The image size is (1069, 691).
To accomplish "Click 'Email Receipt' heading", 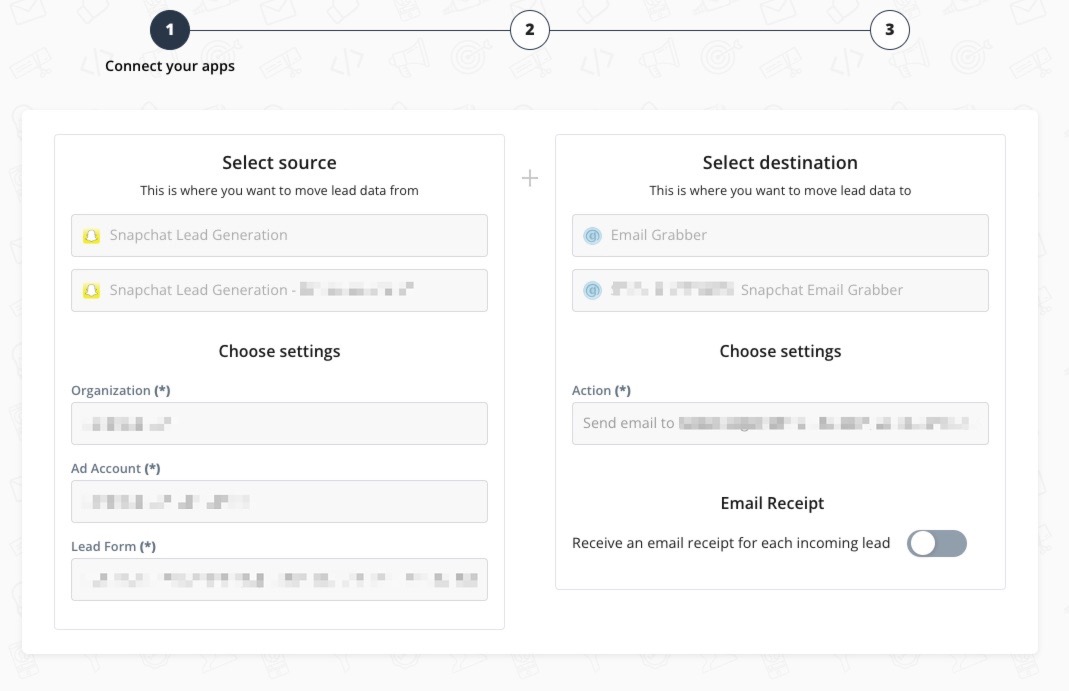I will [772, 504].
